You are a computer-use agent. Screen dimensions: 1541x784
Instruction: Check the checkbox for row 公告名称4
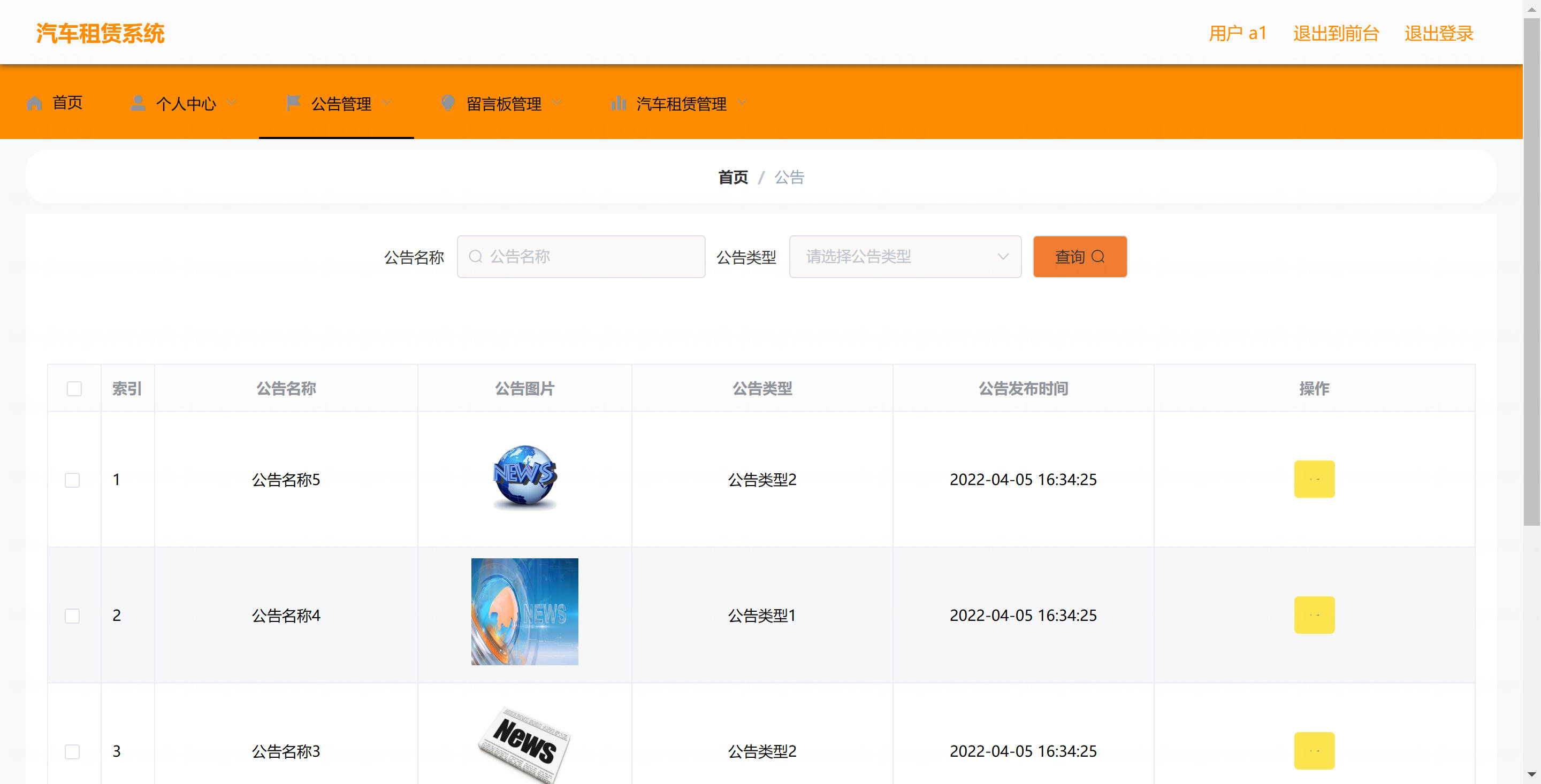[x=72, y=616]
